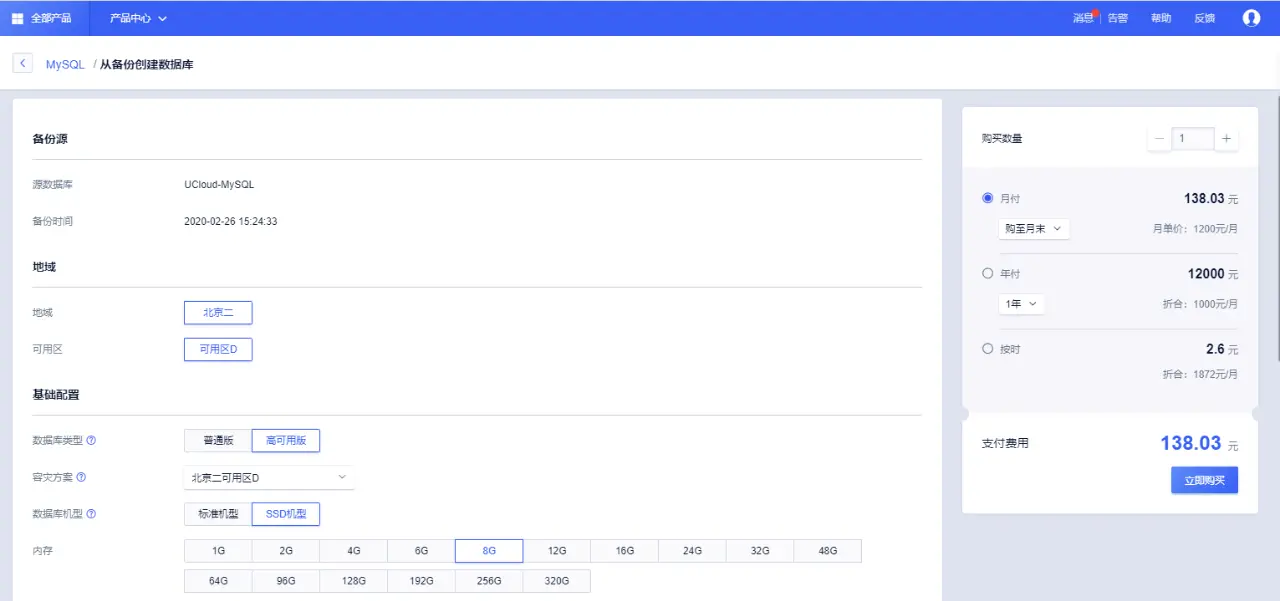
Task: Open the 1年 duration dropdown
Action: [x=1021, y=303]
